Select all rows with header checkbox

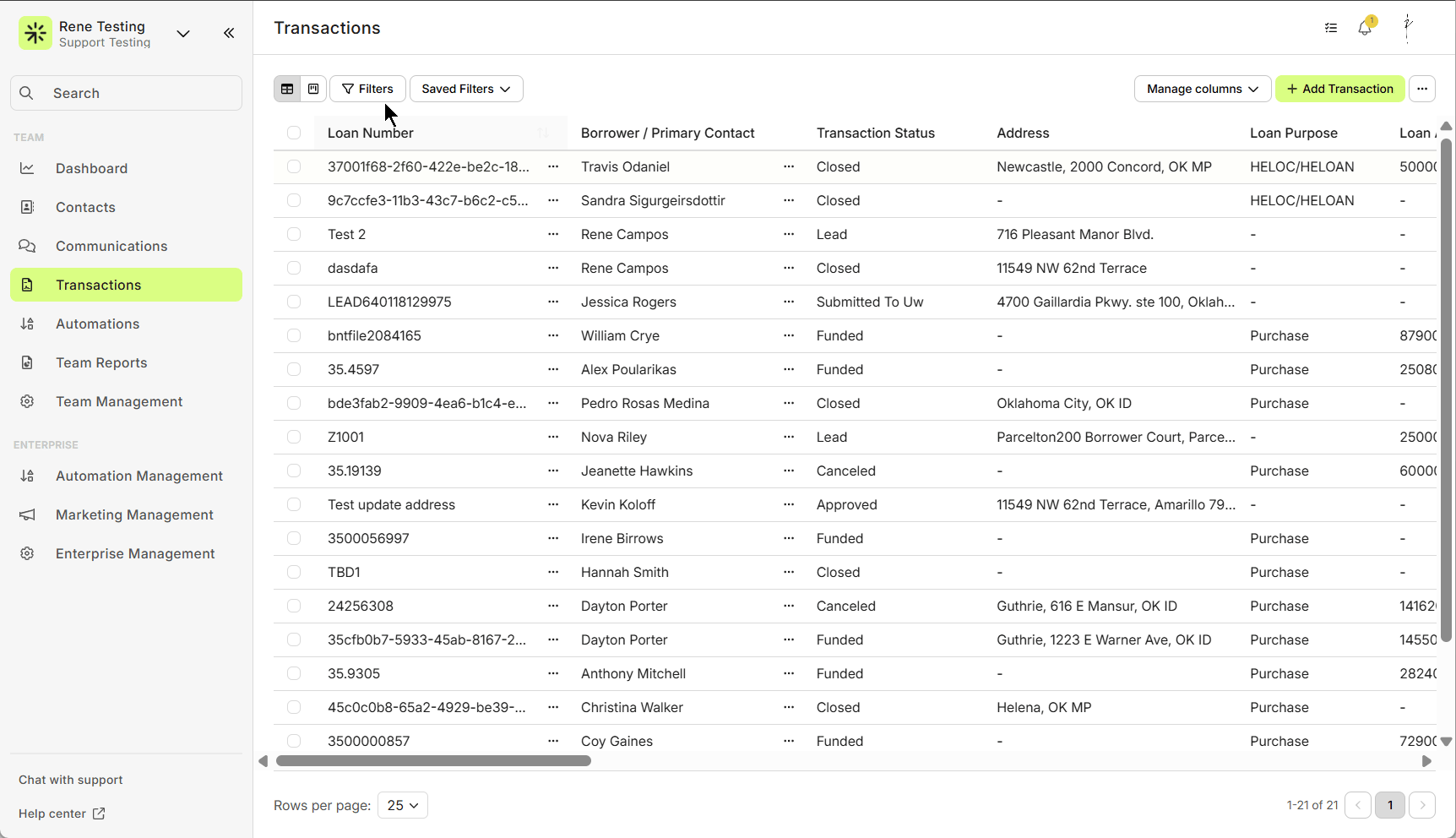(x=294, y=133)
